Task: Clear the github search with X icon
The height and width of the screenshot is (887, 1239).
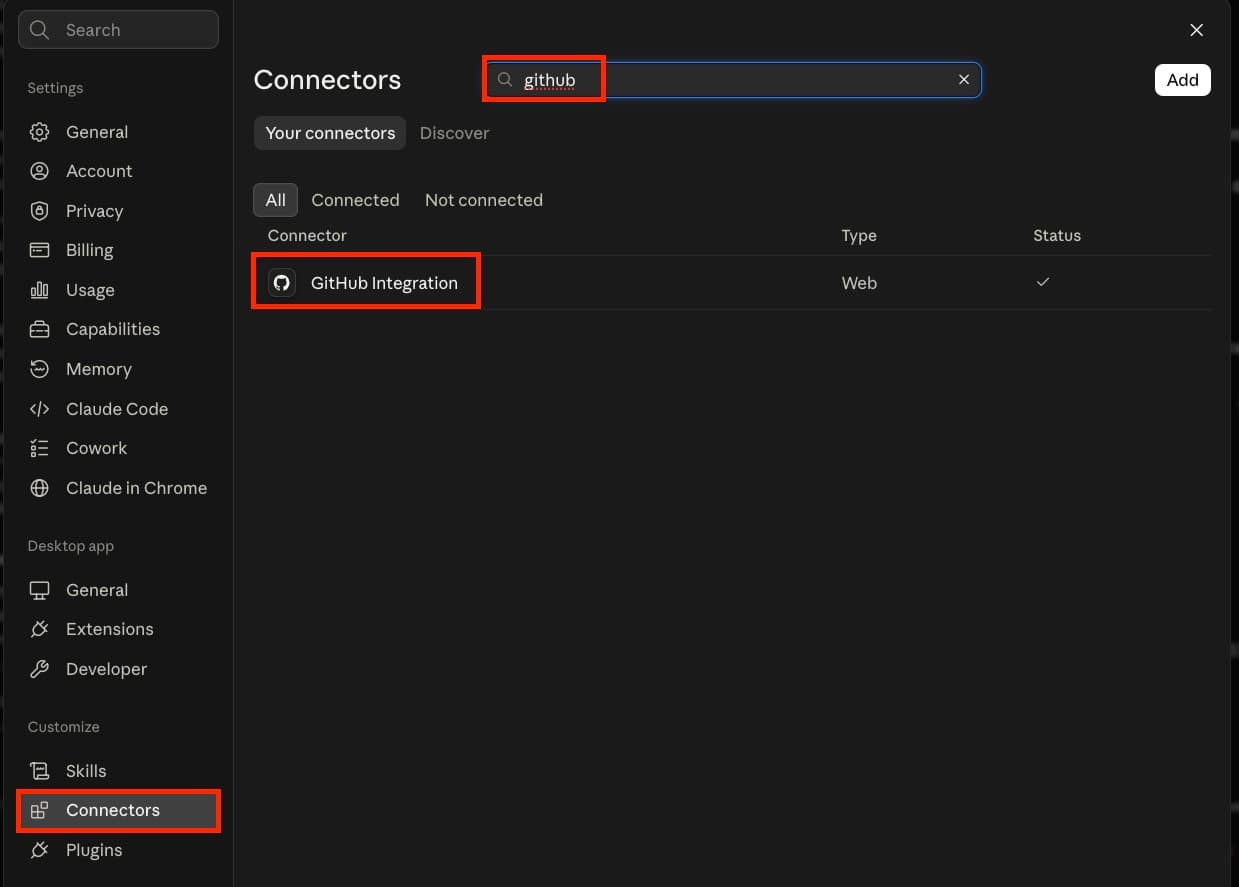Action: [964, 79]
